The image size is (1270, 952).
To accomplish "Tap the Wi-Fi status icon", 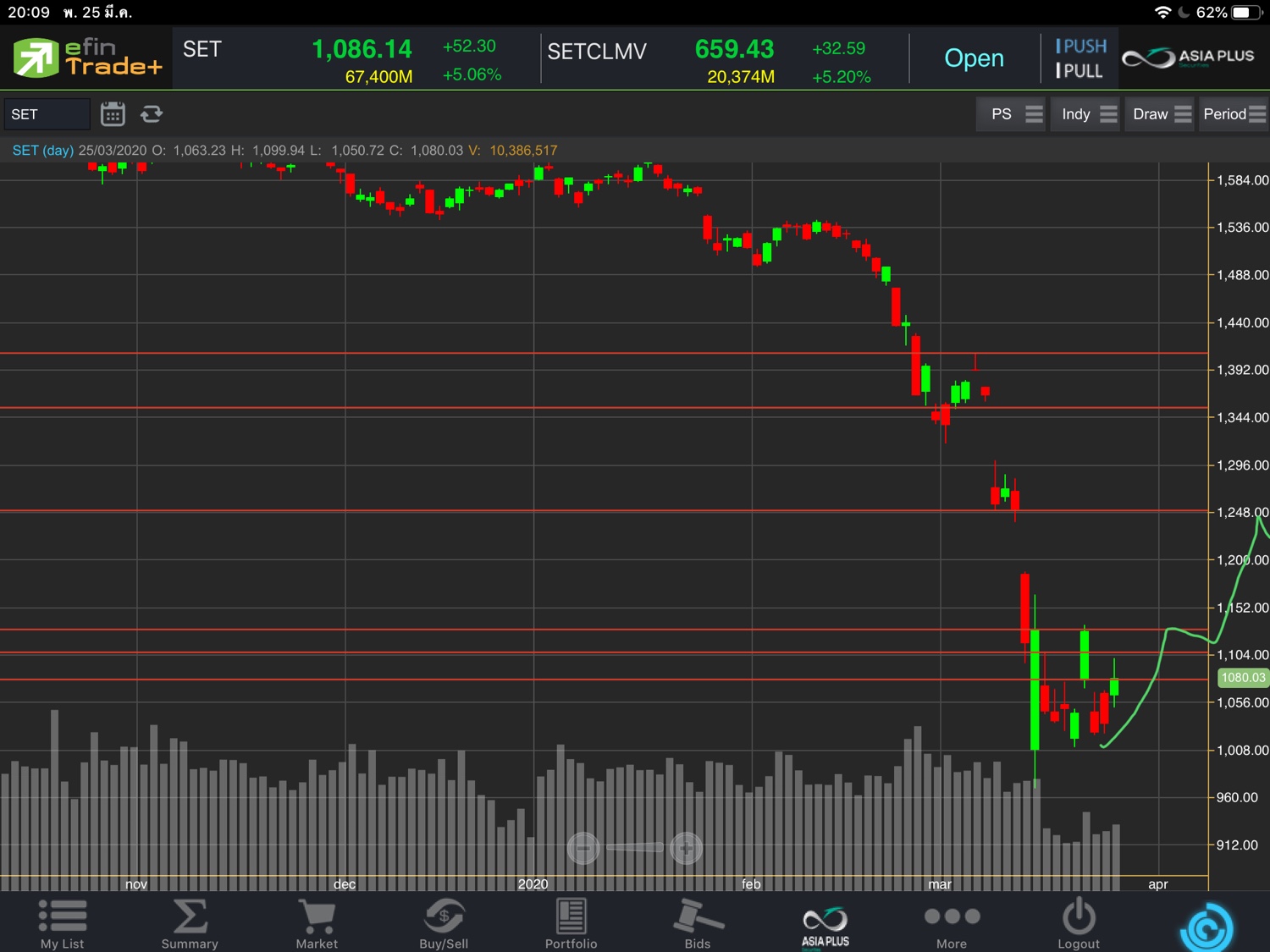I will 1162,12.
